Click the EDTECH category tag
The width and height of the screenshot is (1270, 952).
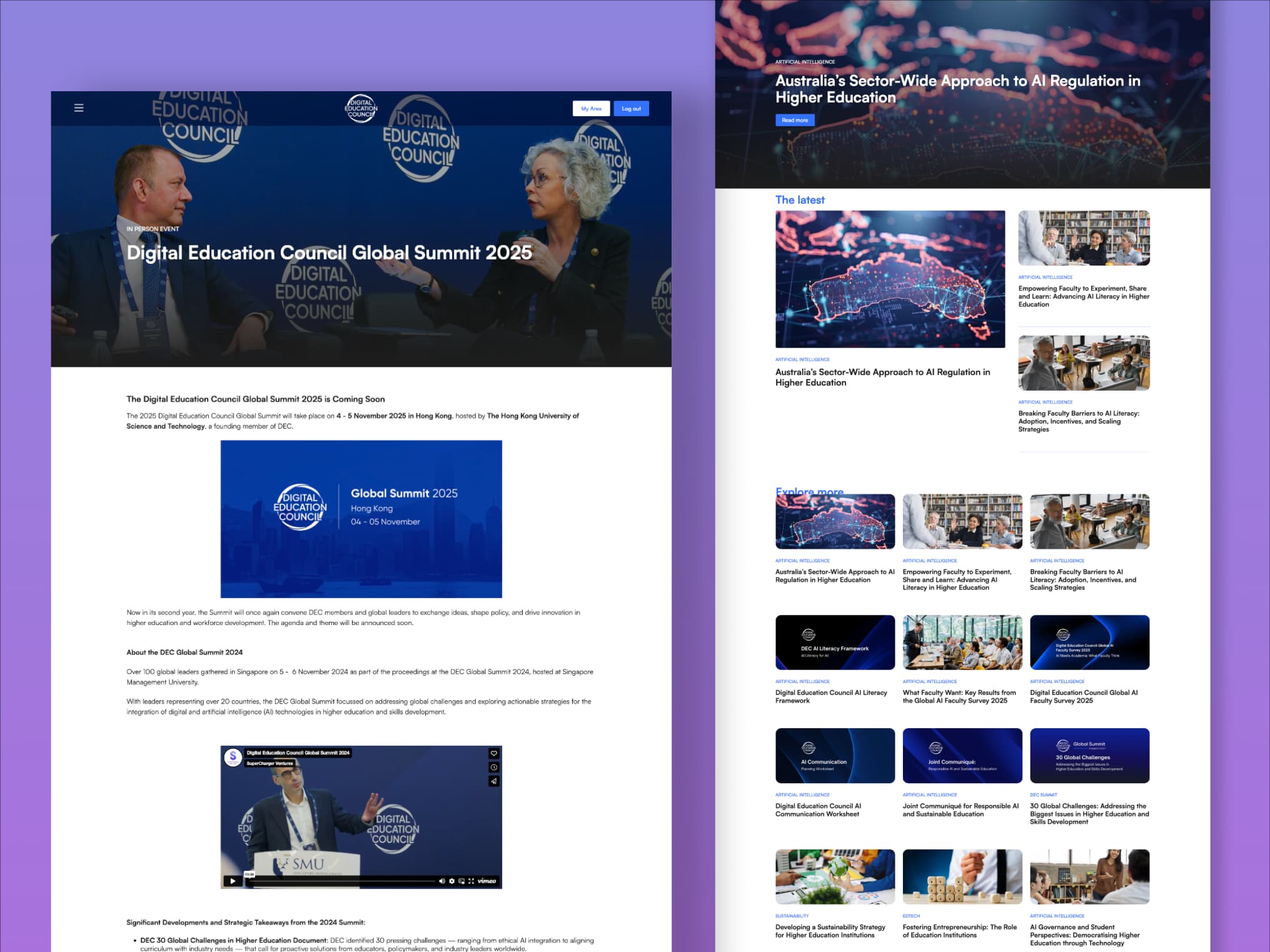click(x=911, y=916)
